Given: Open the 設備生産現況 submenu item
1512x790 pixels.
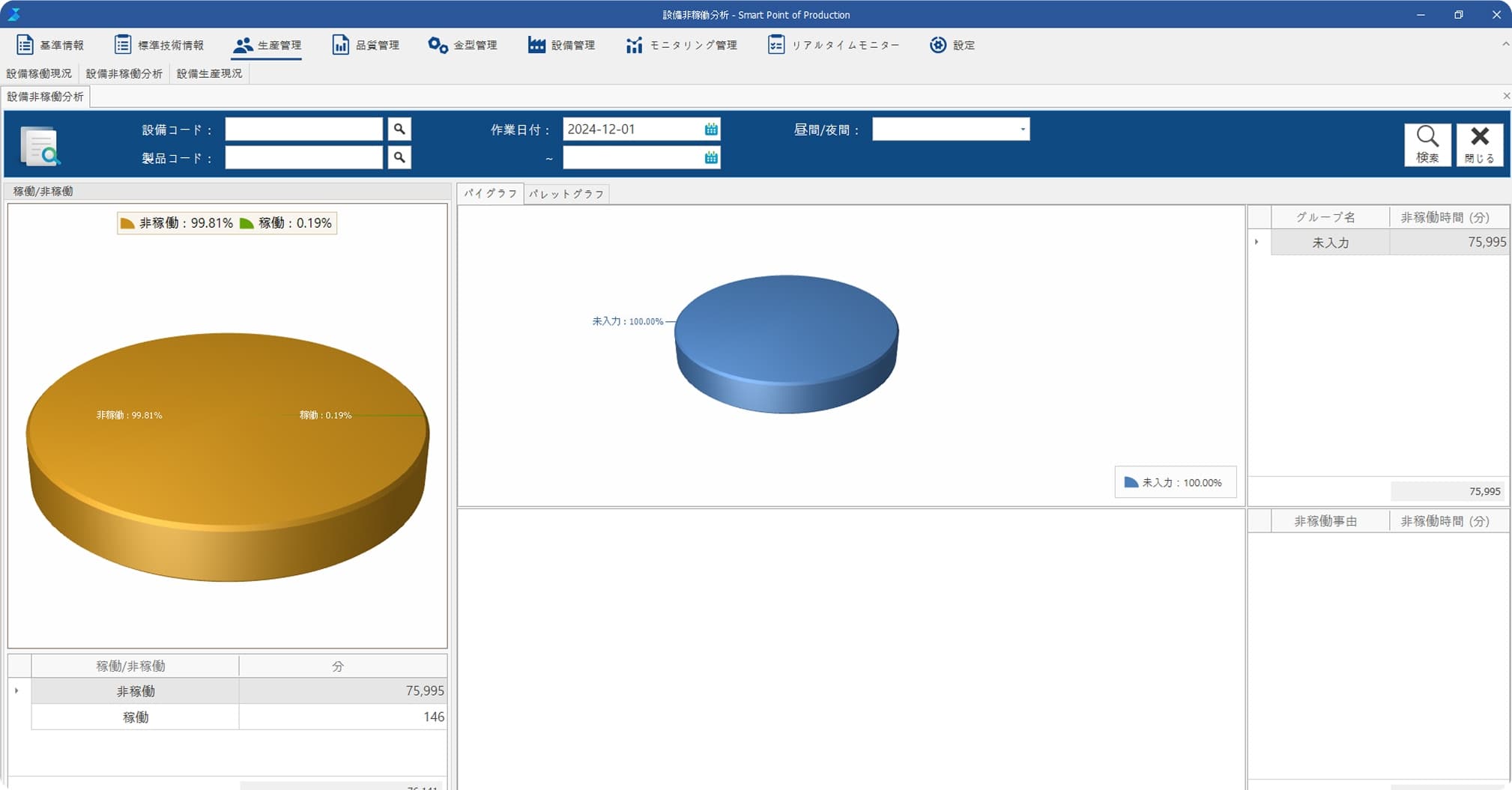Looking at the screenshot, I should (x=209, y=73).
